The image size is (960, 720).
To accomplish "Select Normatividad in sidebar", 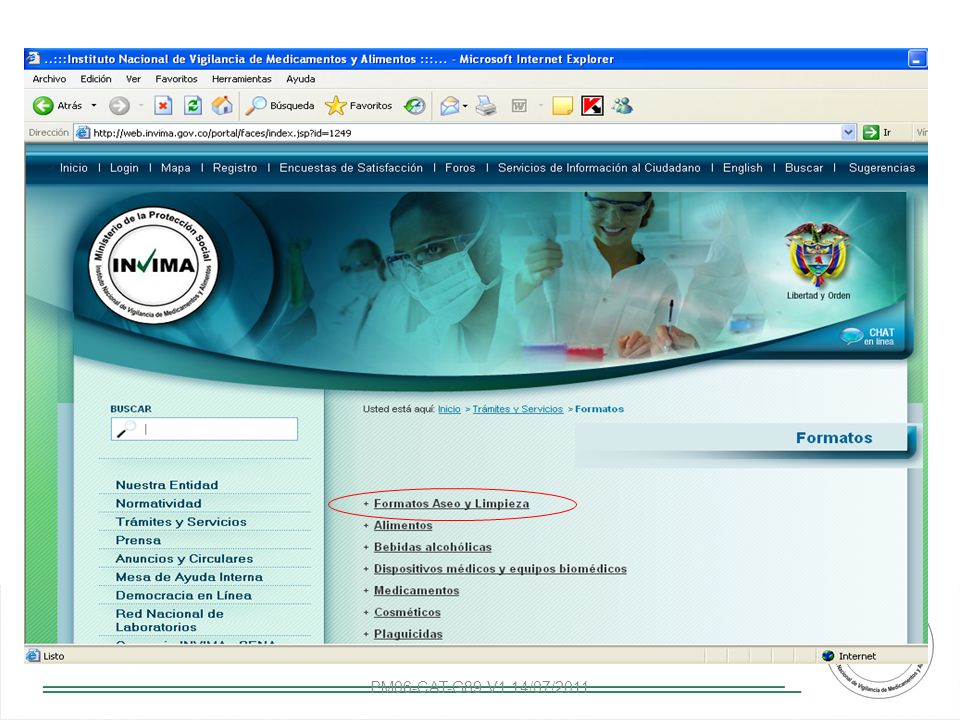I will tap(159, 503).
